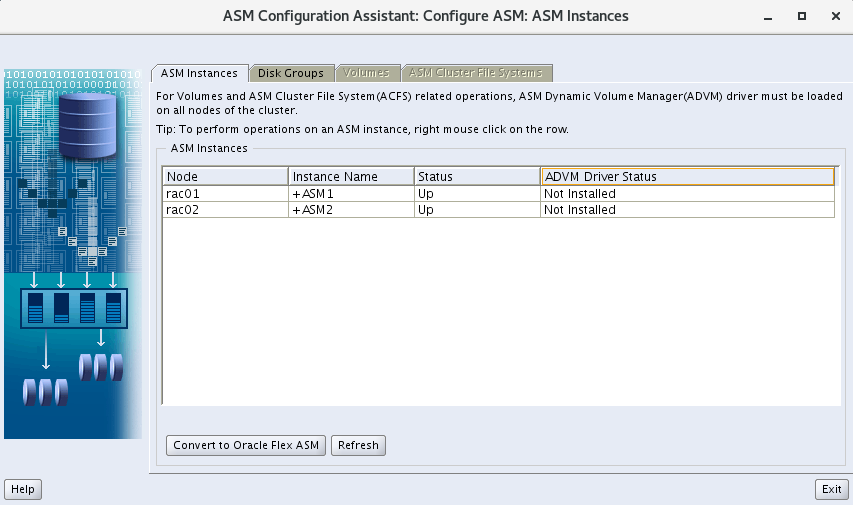Select the +ASM2 instance cell

[x=351, y=210]
